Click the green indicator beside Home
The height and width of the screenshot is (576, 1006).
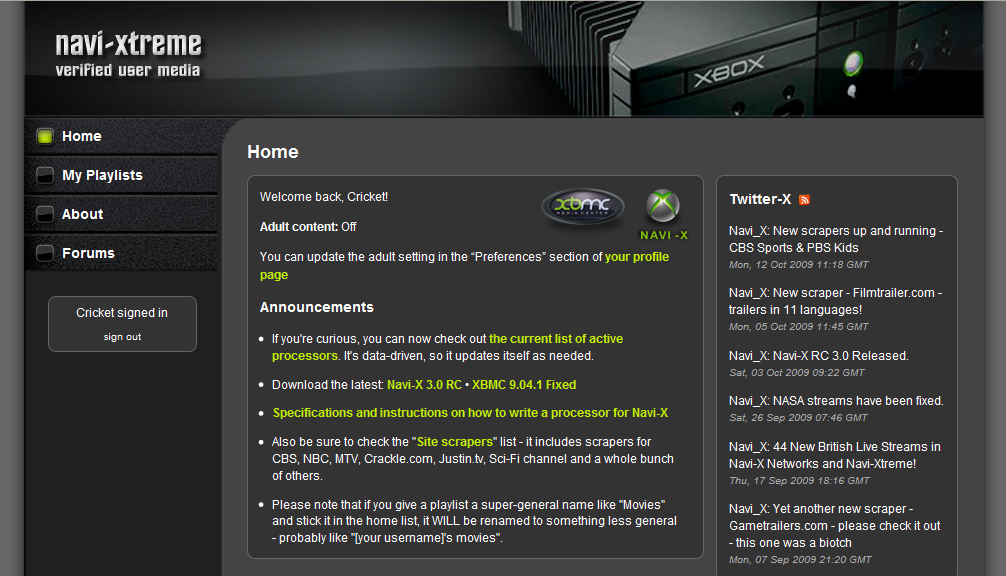[45, 136]
